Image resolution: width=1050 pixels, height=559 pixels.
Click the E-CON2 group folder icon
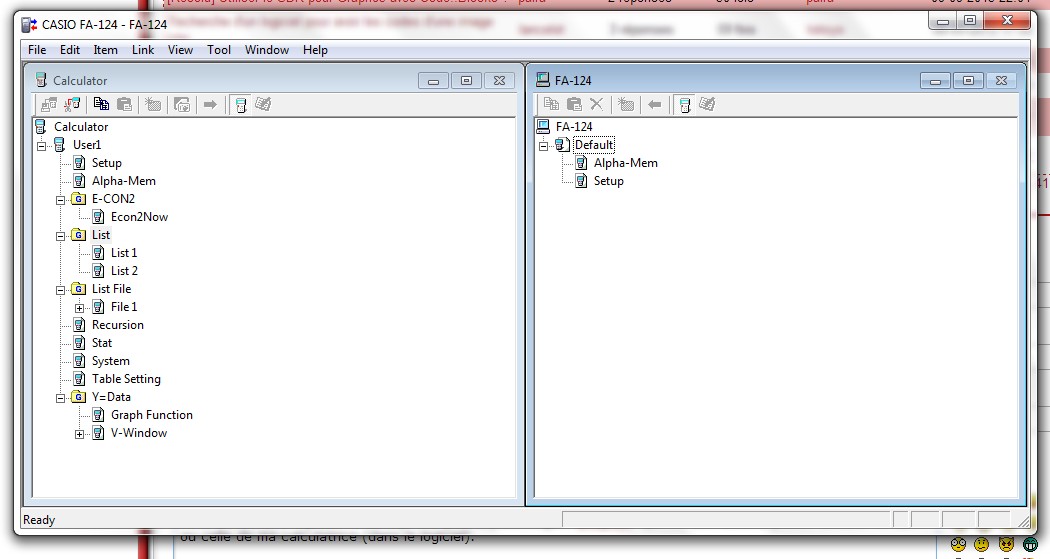tap(79, 199)
